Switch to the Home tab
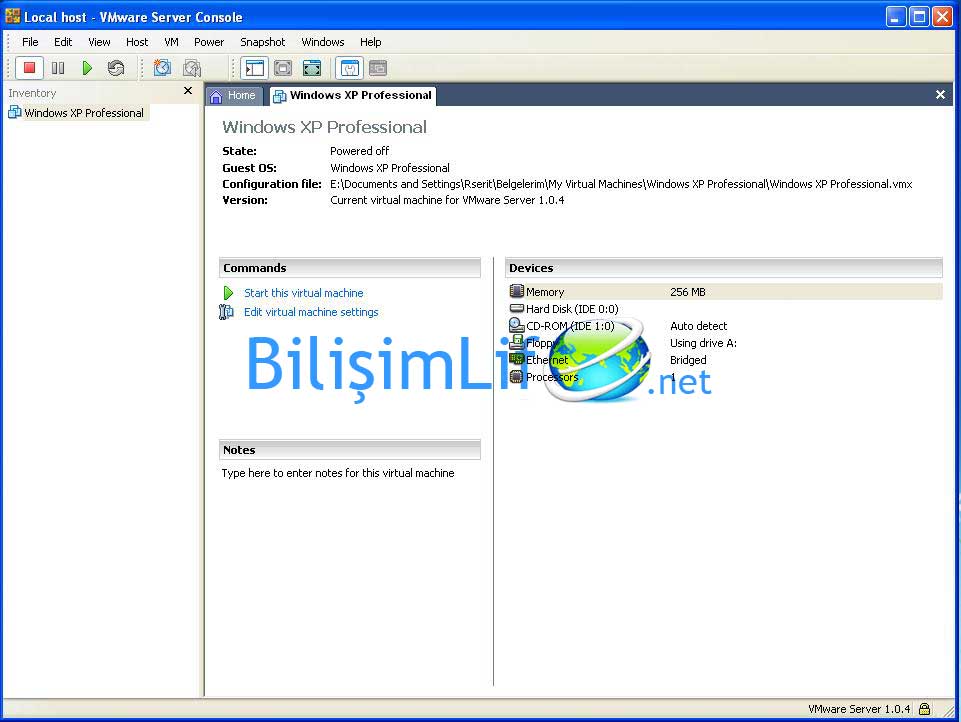961x722 pixels. [x=233, y=95]
